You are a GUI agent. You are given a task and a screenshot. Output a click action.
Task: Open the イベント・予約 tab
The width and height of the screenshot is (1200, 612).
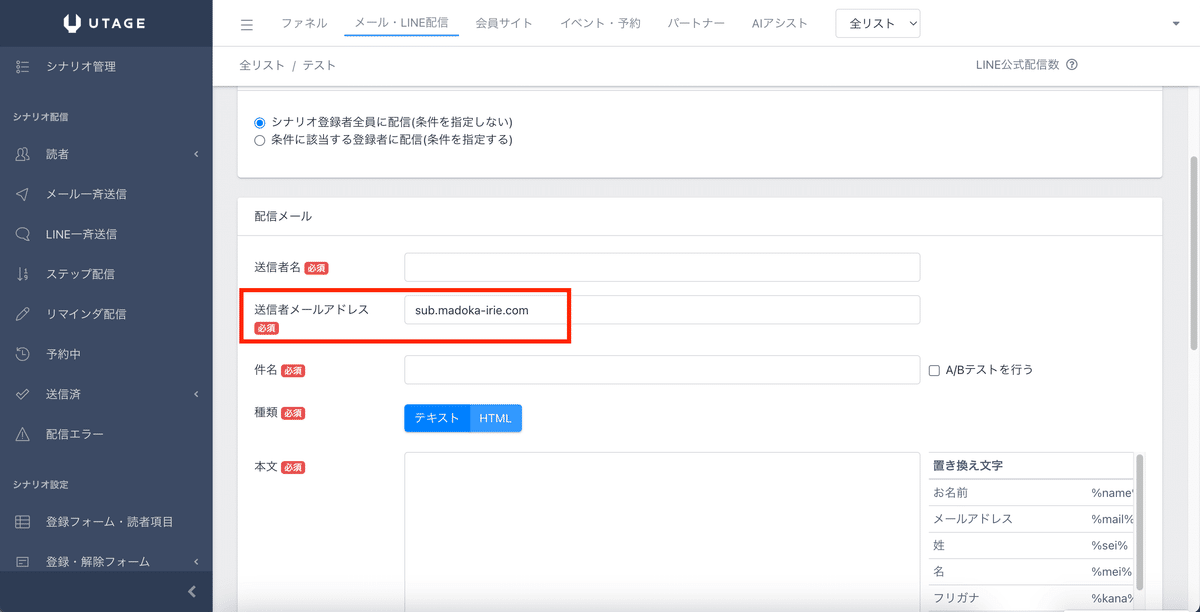coord(600,23)
